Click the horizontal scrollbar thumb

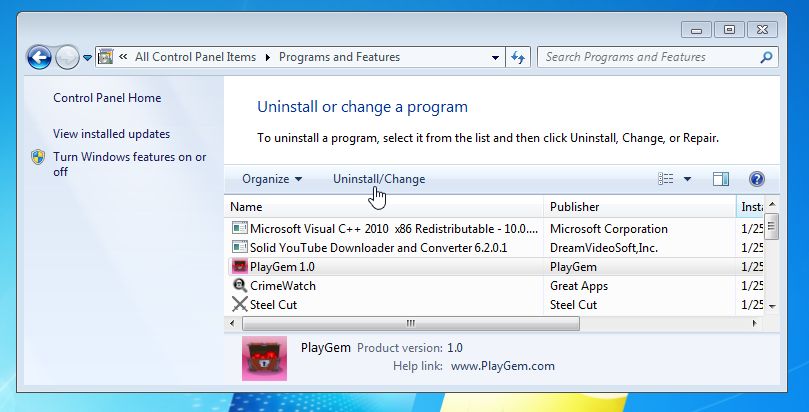pyautogui.click(x=411, y=324)
